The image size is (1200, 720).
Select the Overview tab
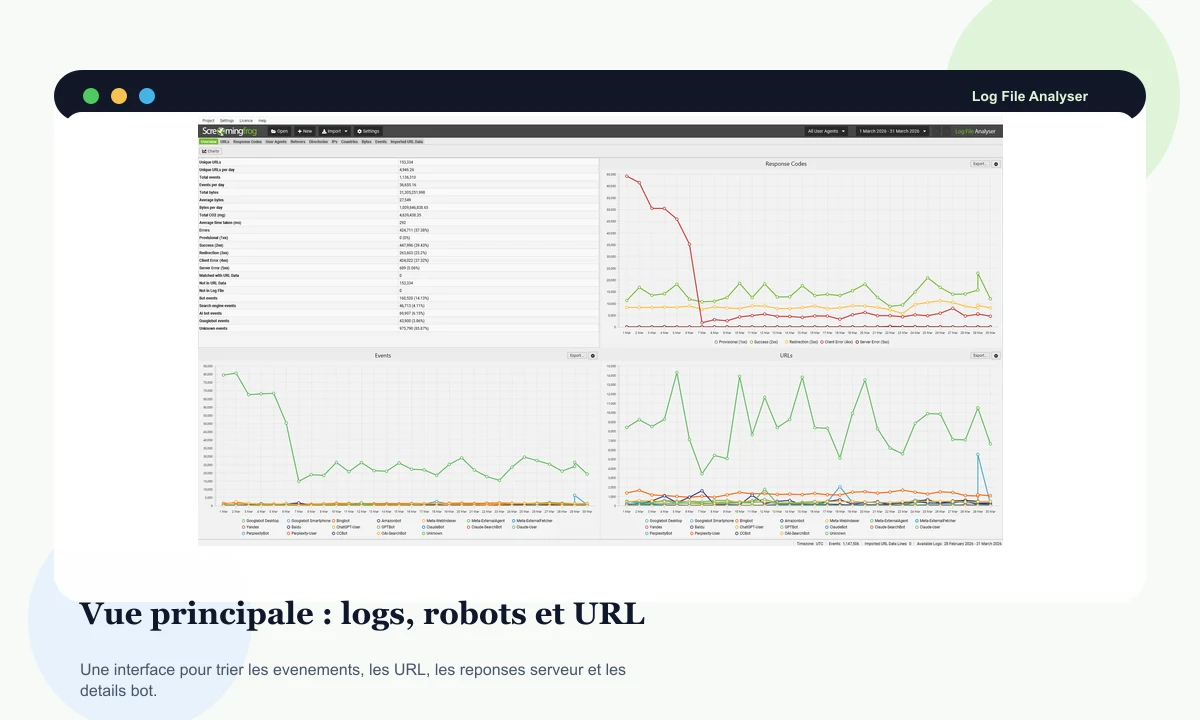click(x=208, y=142)
